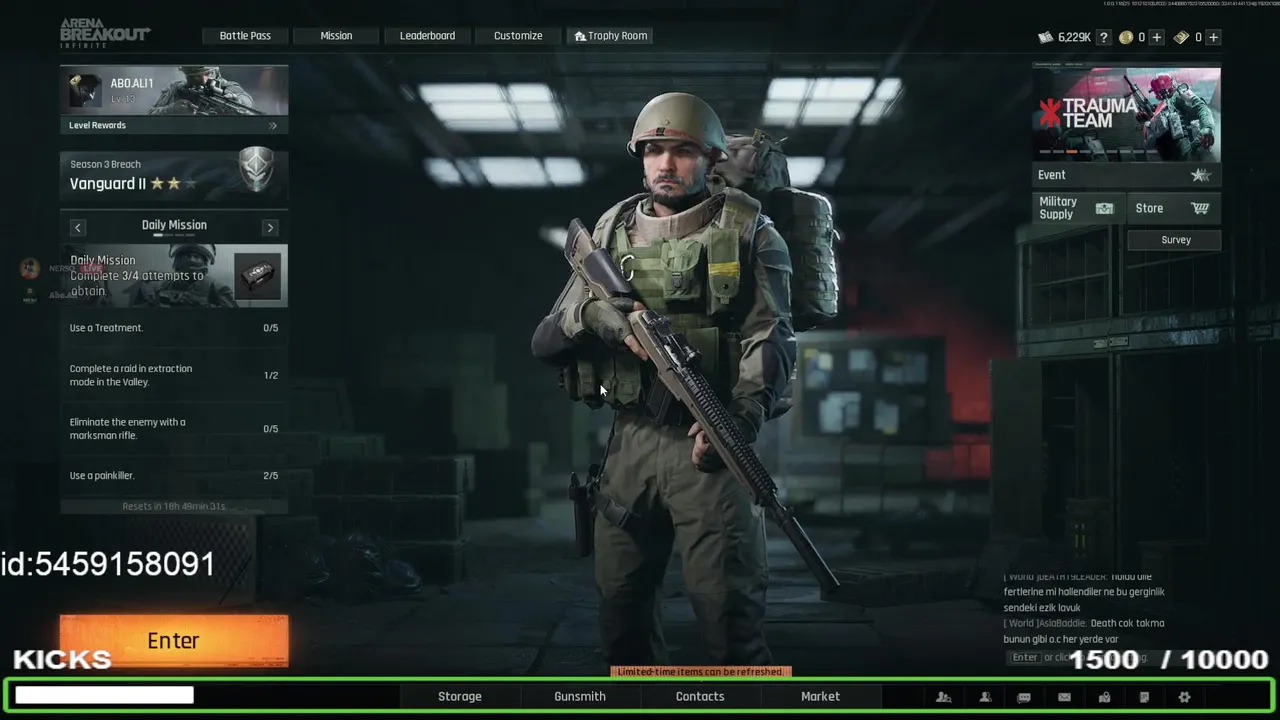
Task: Click 'Limited-time items can be refreshed' notice
Action: coord(701,672)
